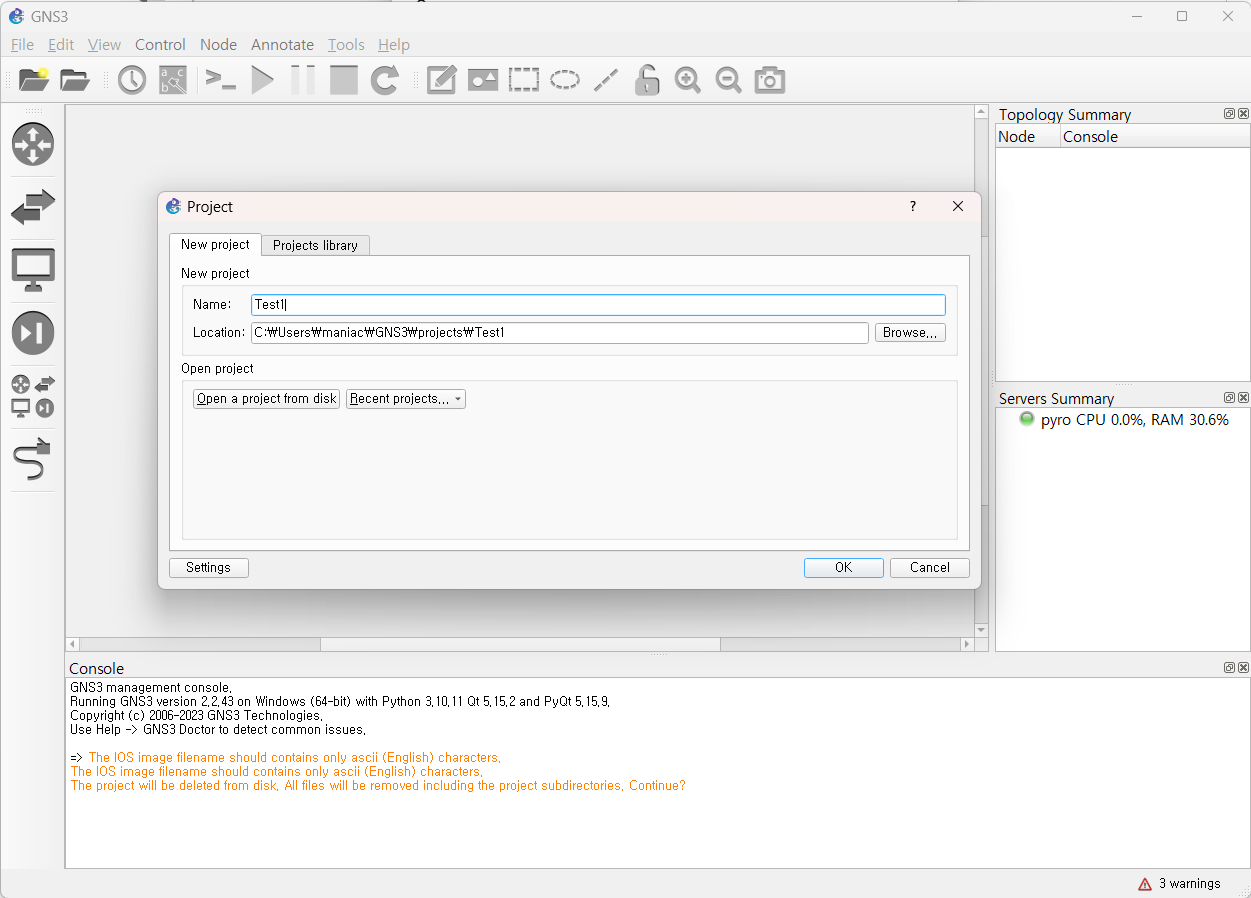Click the workspace horizontal scrollbar
Image resolution: width=1251 pixels, height=898 pixels.
pyautogui.click(x=520, y=645)
